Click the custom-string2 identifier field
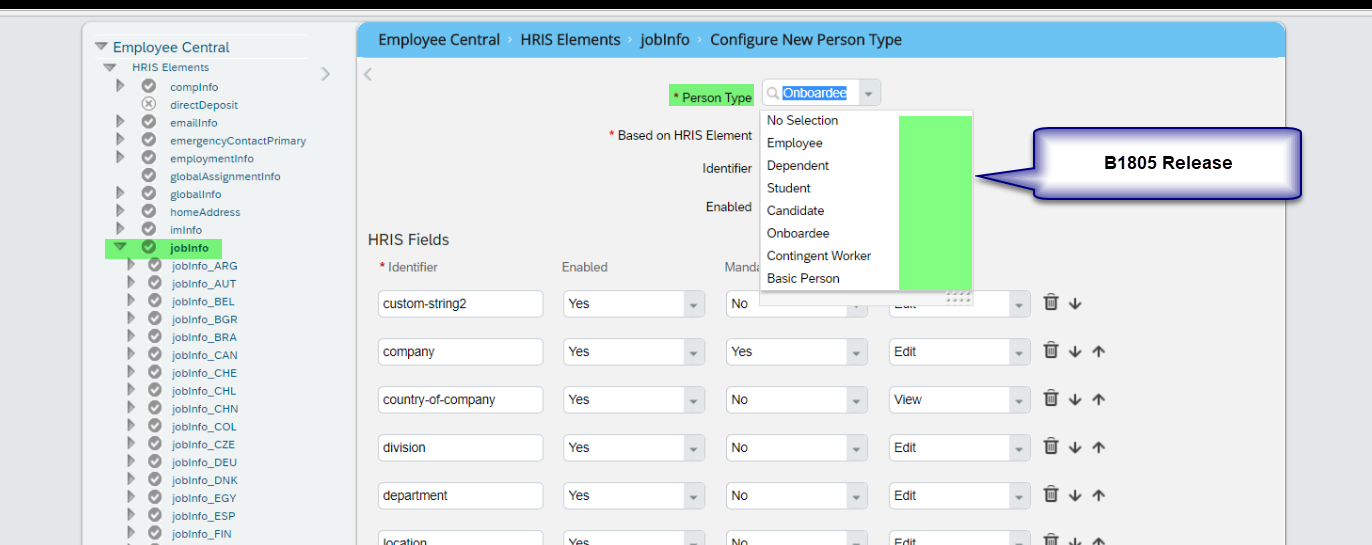The width and height of the screenshot is (1372, 545). click(x=460, y=304)
